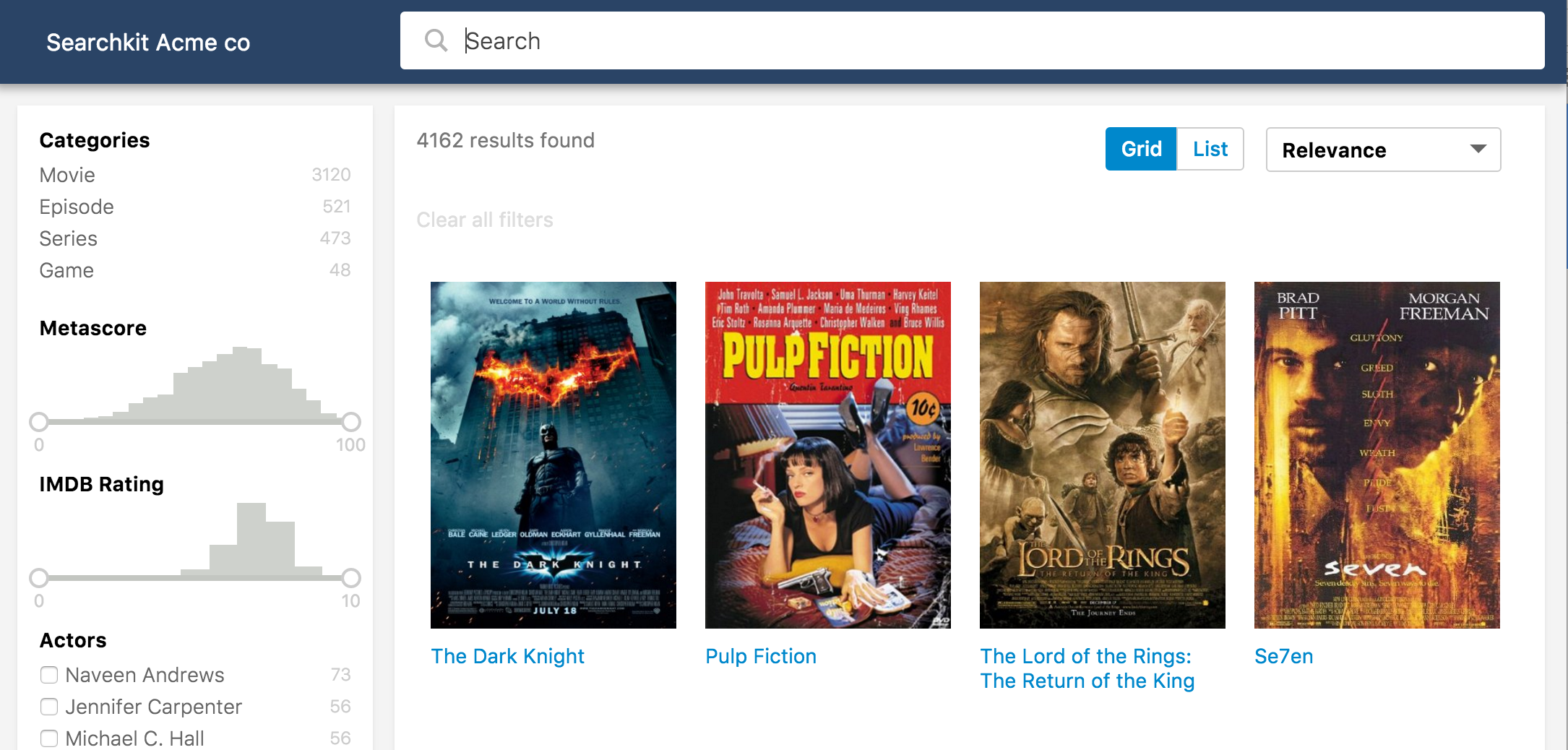Open the Pulp Fiction poster thumbnail

pos(828,455)
